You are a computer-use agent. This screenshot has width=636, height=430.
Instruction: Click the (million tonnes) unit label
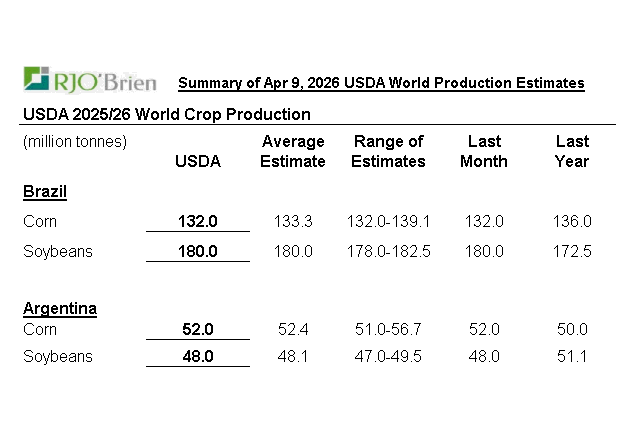coord(75,142)
